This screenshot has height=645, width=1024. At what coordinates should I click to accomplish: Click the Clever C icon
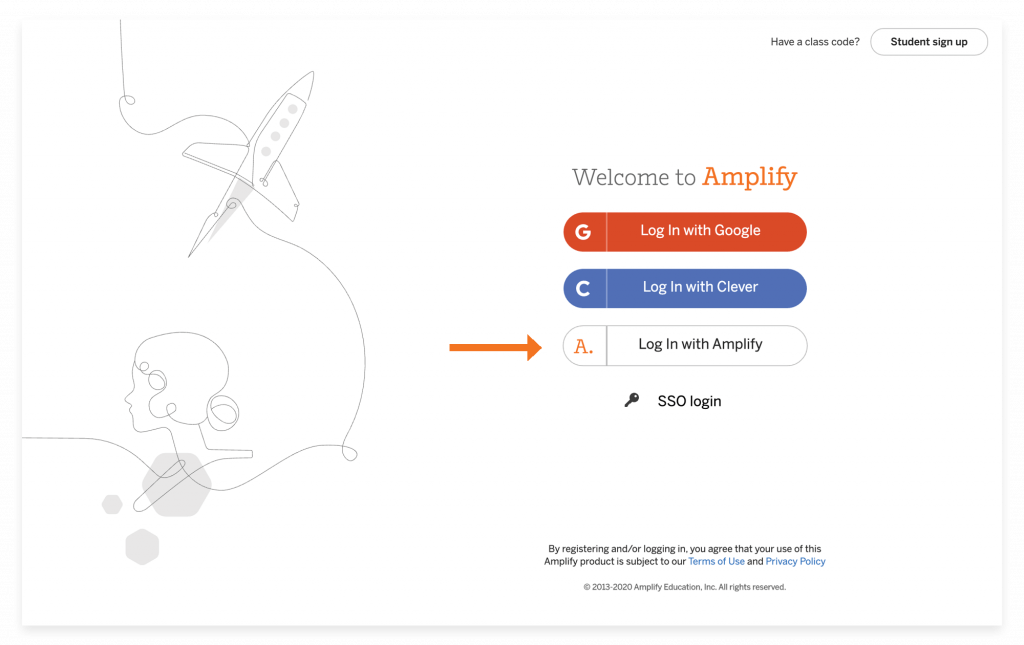[583, 289]
